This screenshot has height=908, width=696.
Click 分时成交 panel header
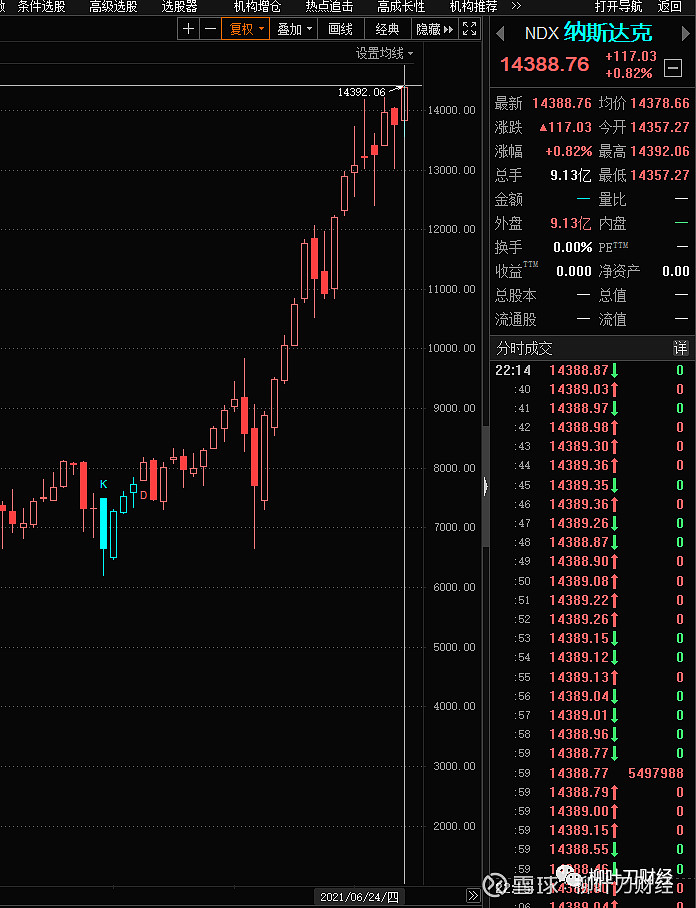click(524, 348)
